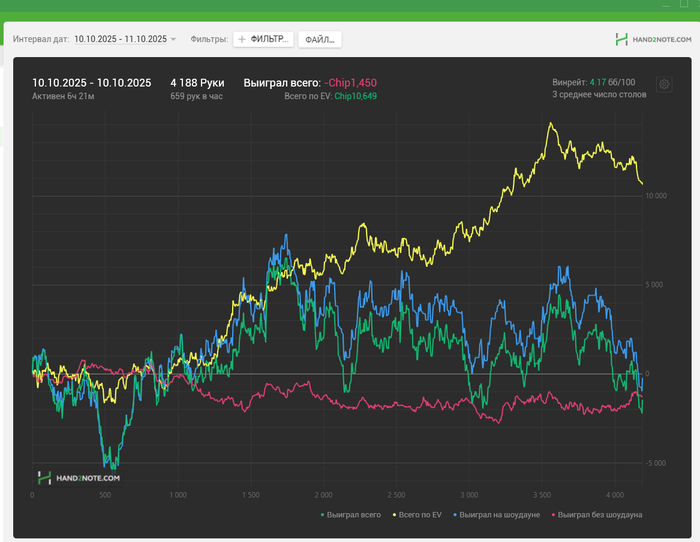Click the HAND2NOTE.COM watermark inside the chart

78,478
